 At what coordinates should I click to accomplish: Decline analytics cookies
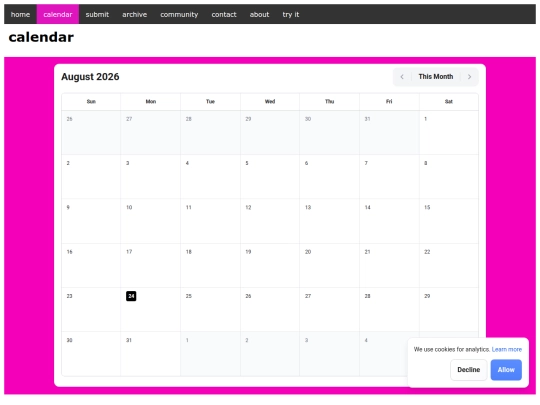[468, 370]
